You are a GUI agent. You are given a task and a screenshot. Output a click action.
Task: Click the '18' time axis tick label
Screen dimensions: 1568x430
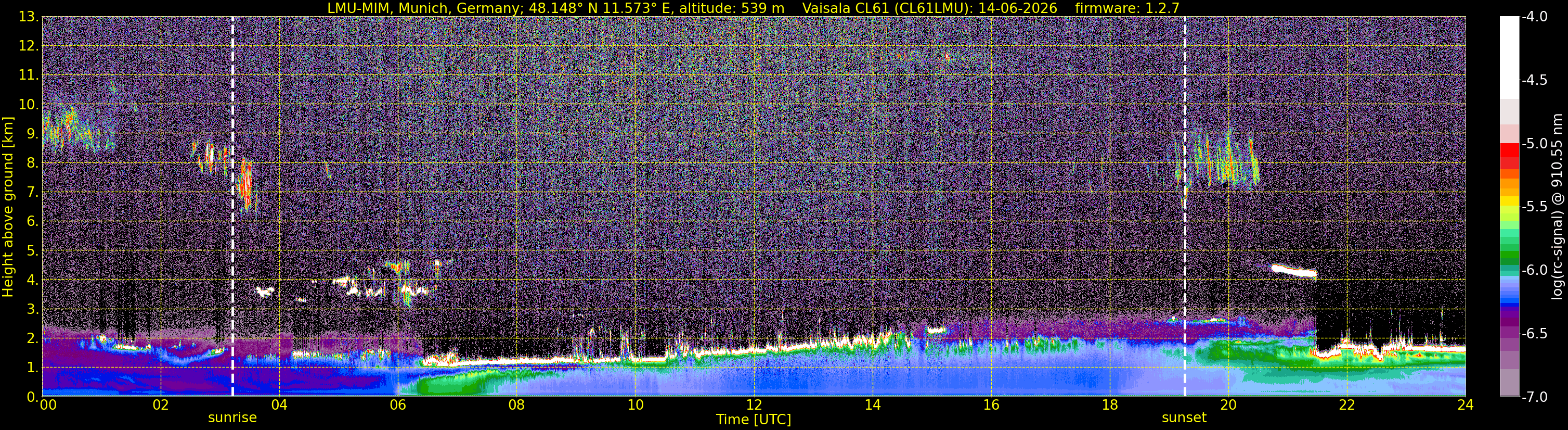1110,405
